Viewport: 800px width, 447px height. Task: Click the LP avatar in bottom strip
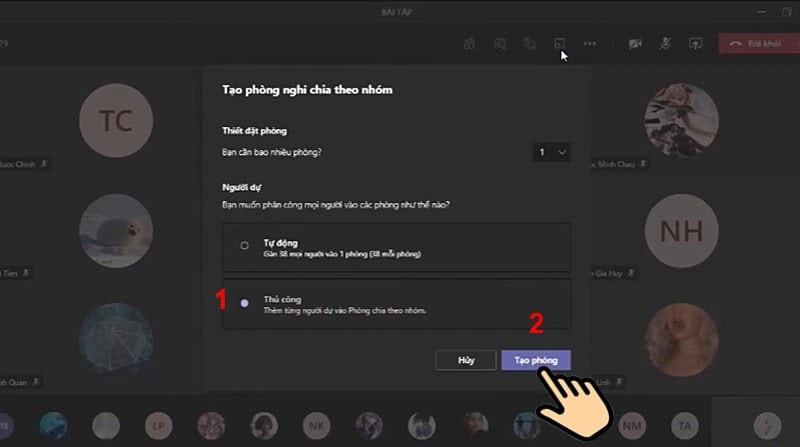click(159, 426)
